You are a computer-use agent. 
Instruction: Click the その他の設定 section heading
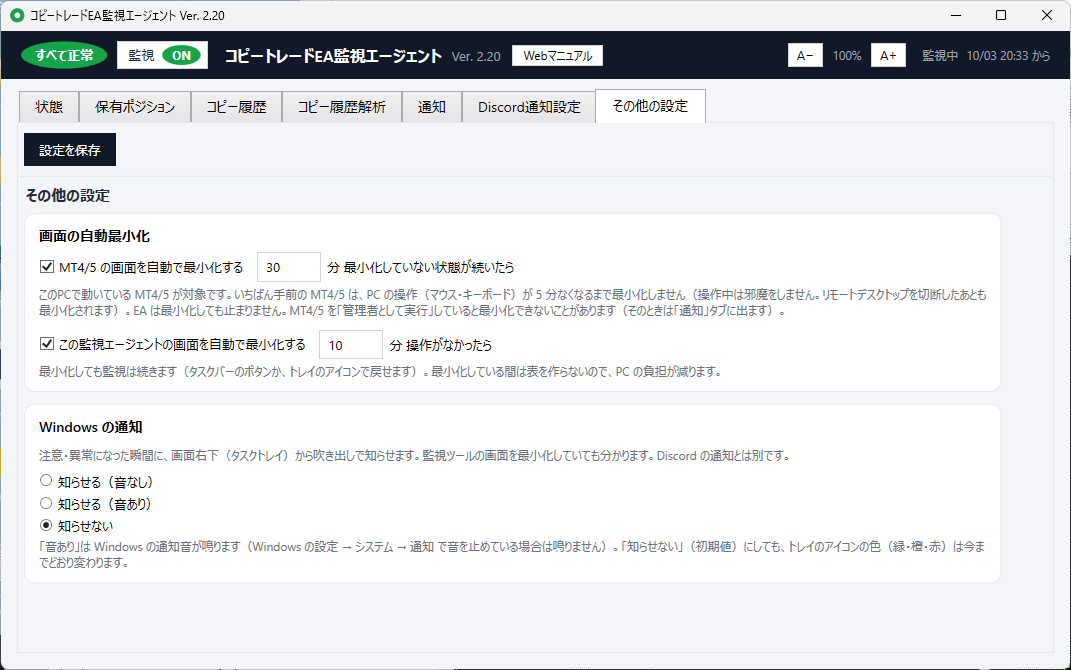coord(68,195)
